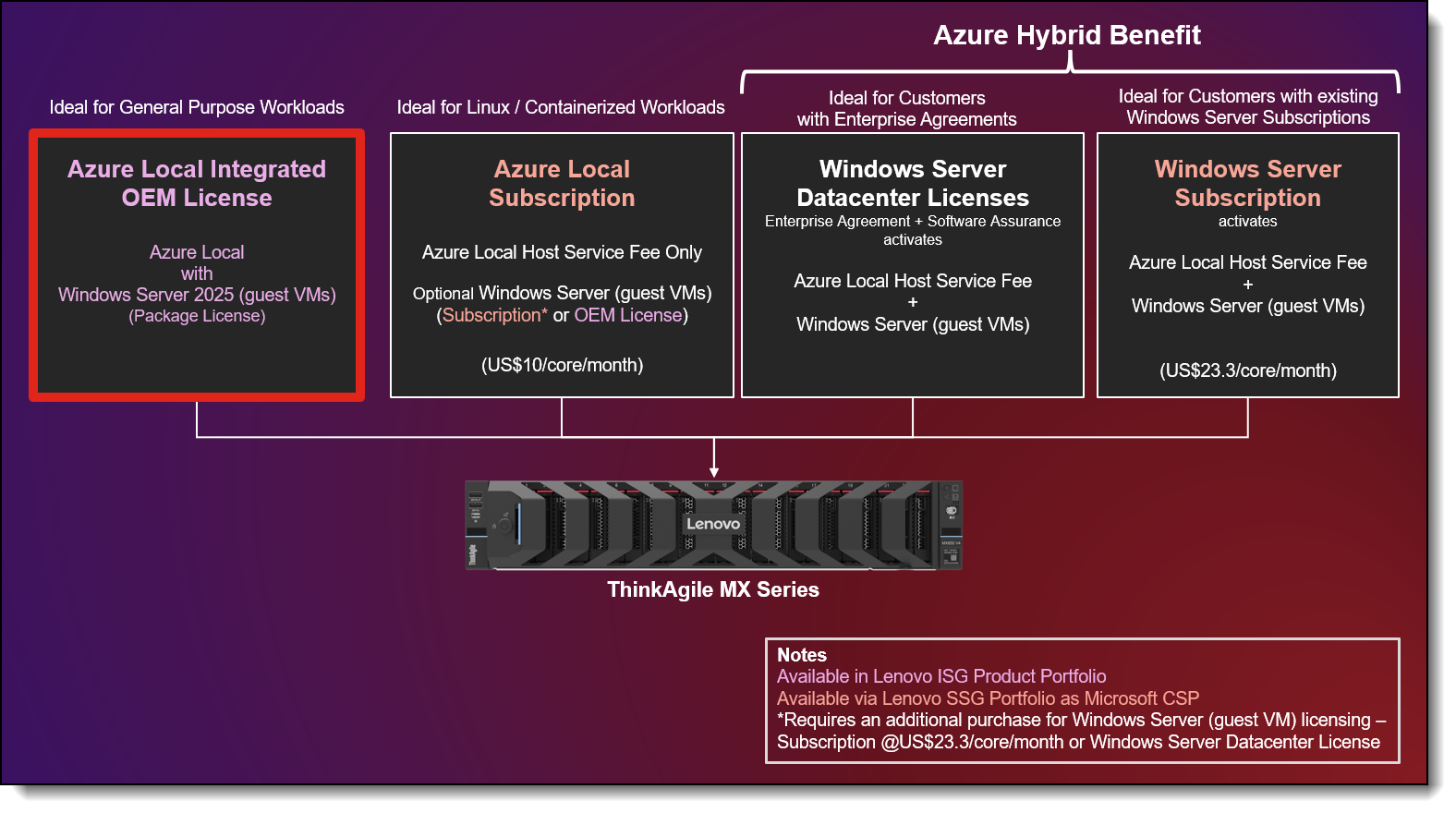Screen dimensions: 1456x813
Task: Click the Lenovo logo on the server
Action: 712,524
